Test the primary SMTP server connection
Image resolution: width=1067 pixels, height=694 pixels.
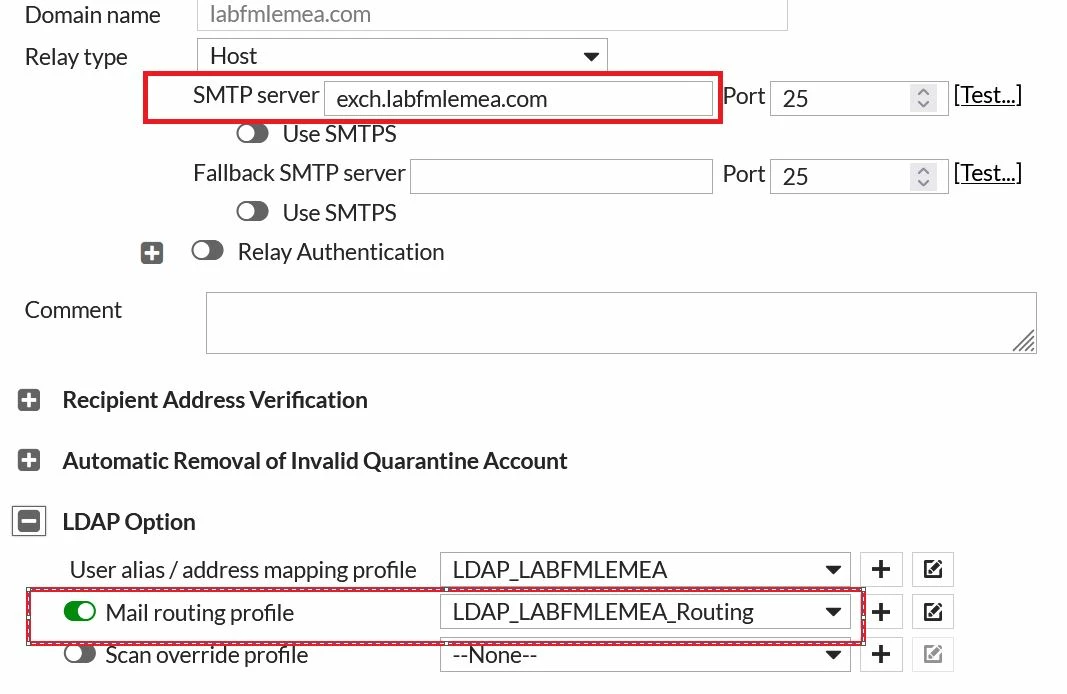click(x=987, y=95)
